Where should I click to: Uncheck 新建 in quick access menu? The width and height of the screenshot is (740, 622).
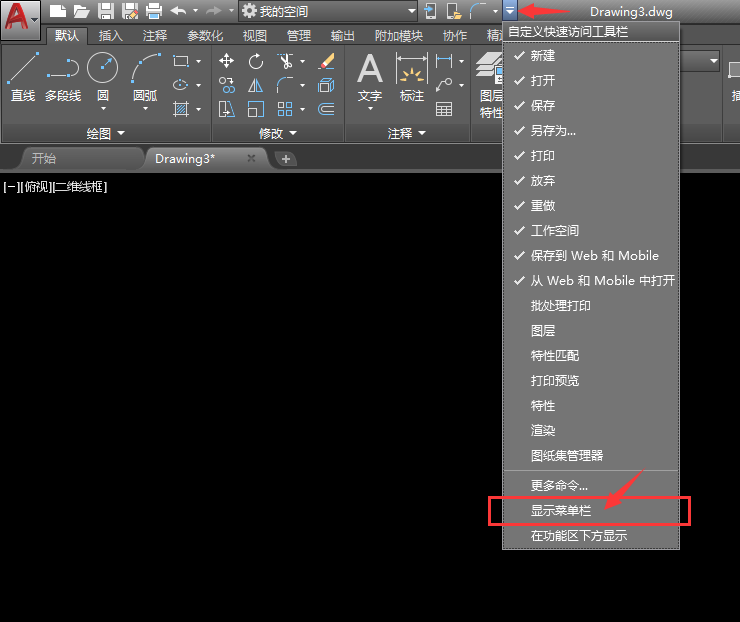pyautogui.click(x=591, y=56)
